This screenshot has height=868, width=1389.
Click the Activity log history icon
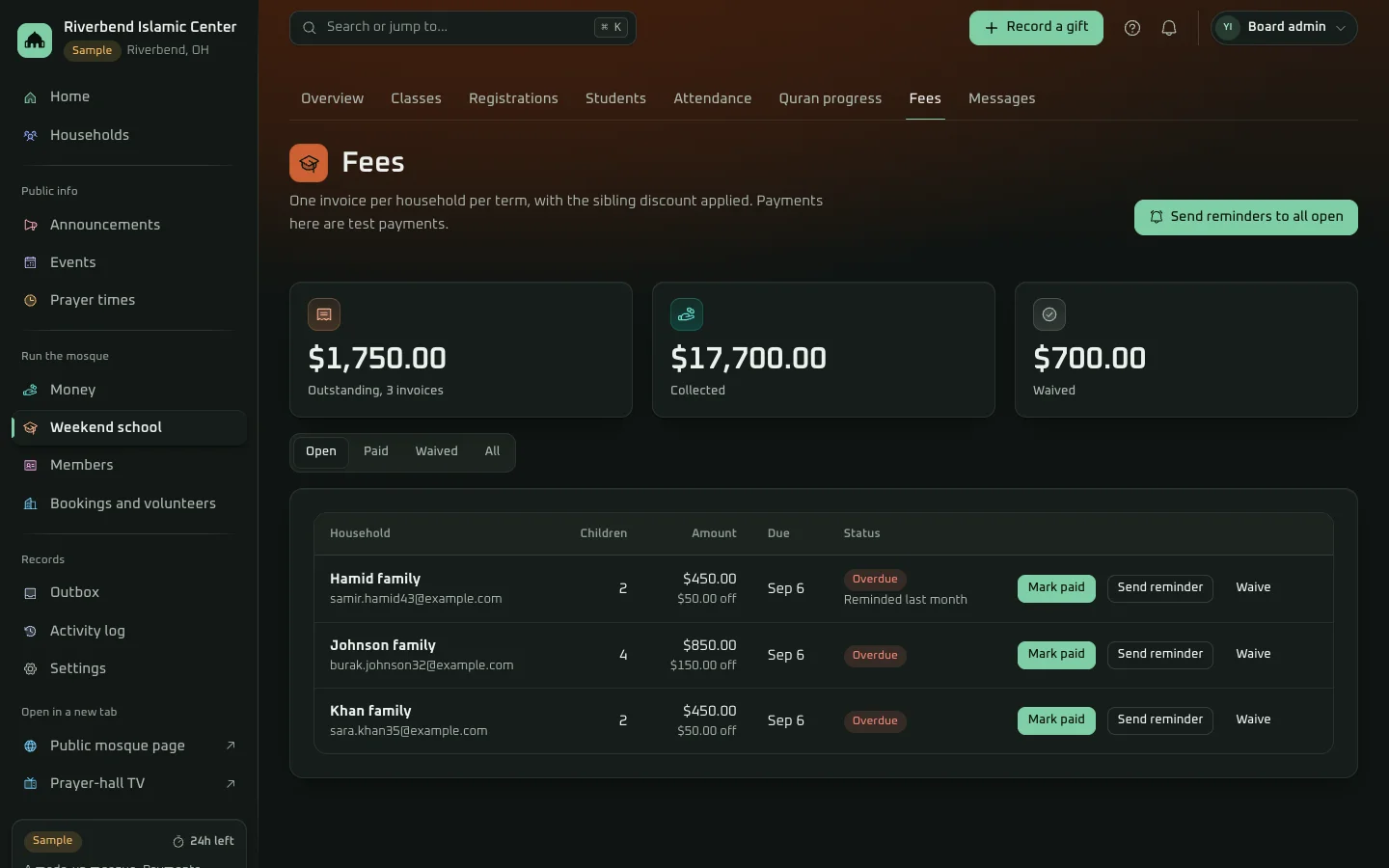(x=31, y=632)
